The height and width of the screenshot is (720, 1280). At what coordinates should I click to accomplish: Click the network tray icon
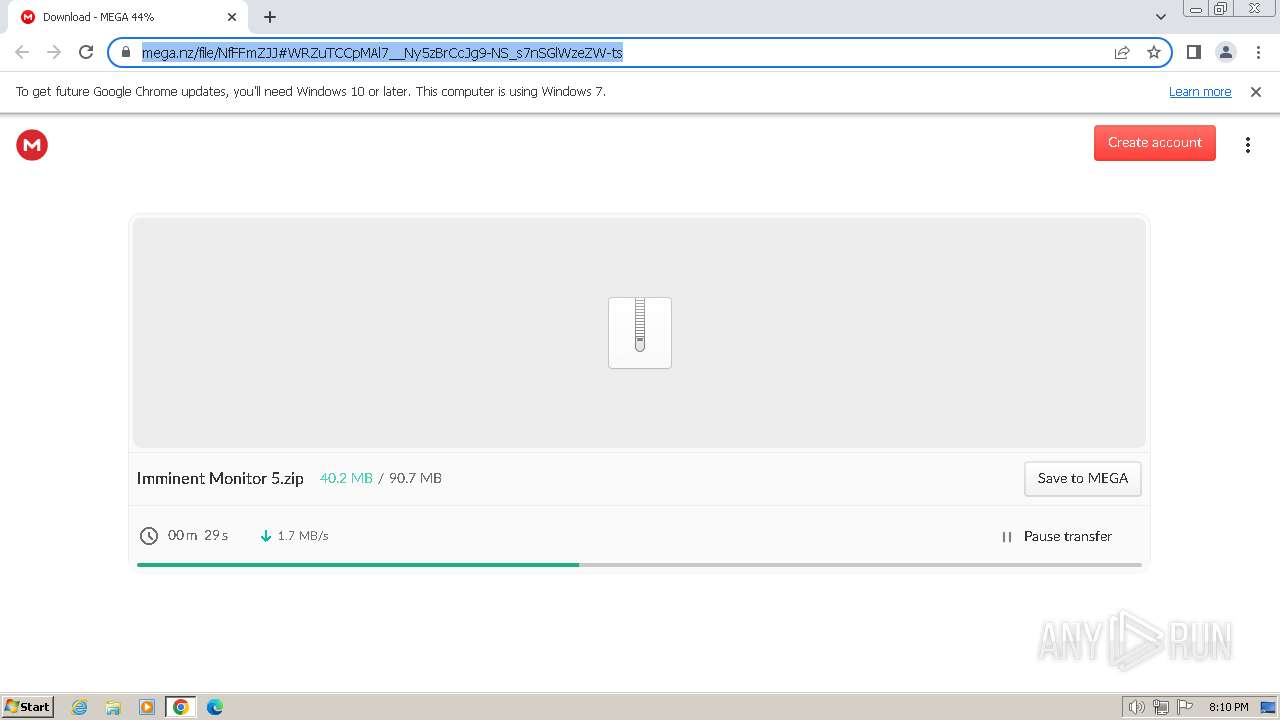pyautogui.click(x=1161, y=707)
